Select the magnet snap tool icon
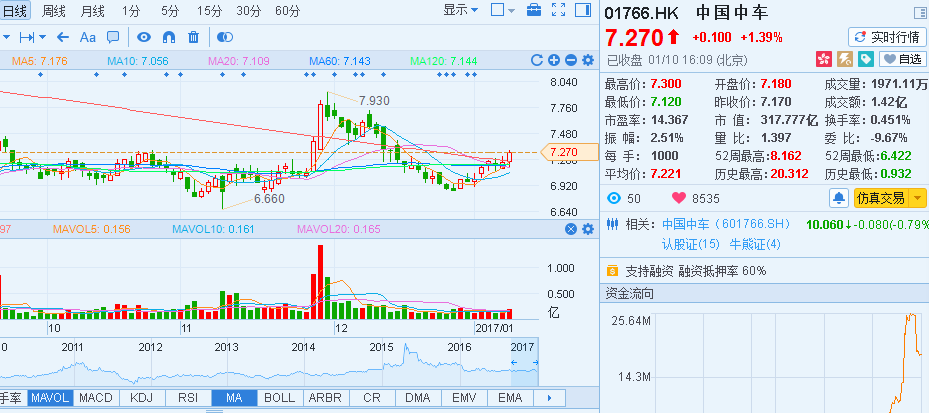 [x=169, y=37]
